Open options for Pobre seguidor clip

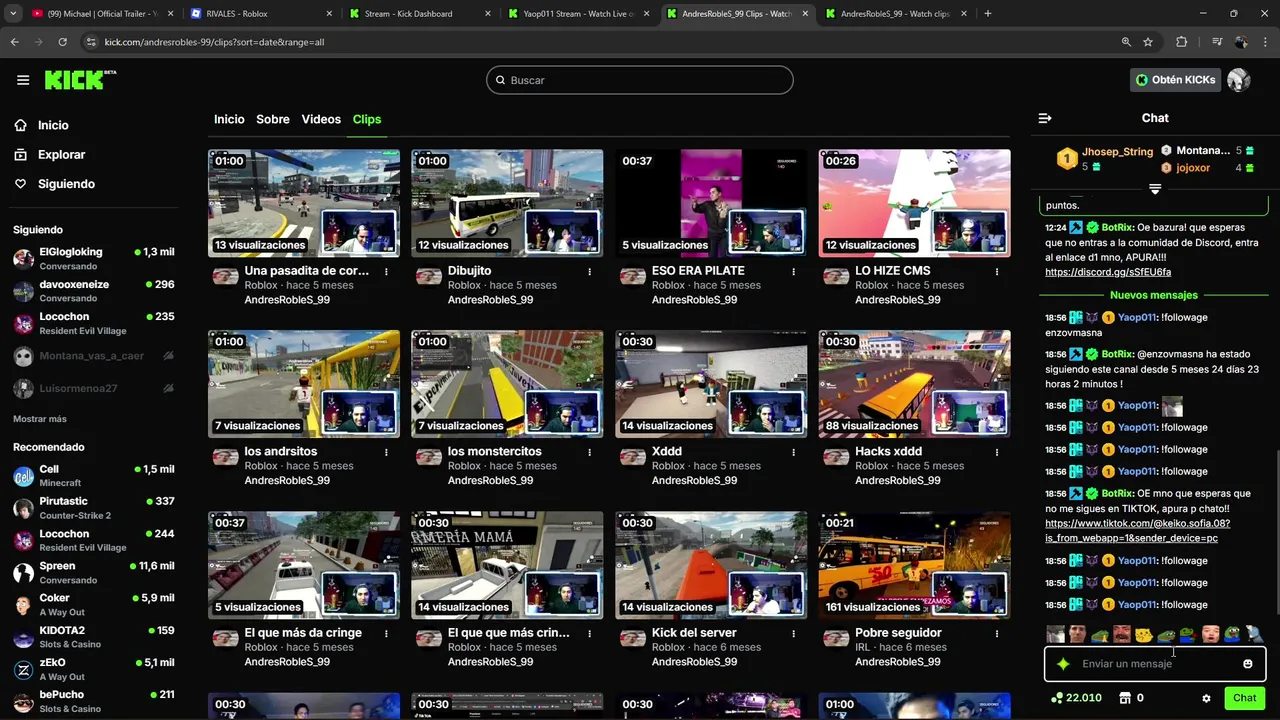997,634
